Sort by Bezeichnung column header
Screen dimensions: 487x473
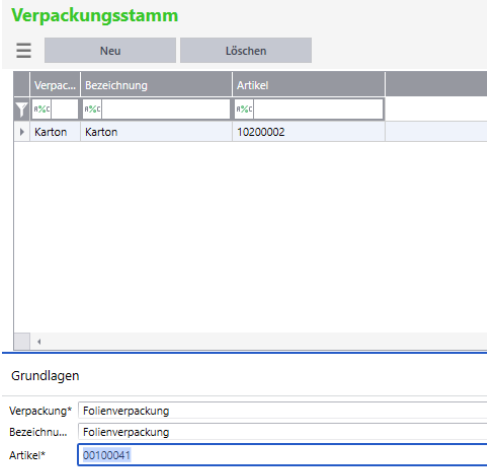pyautogui.click(x=156, y=85)
